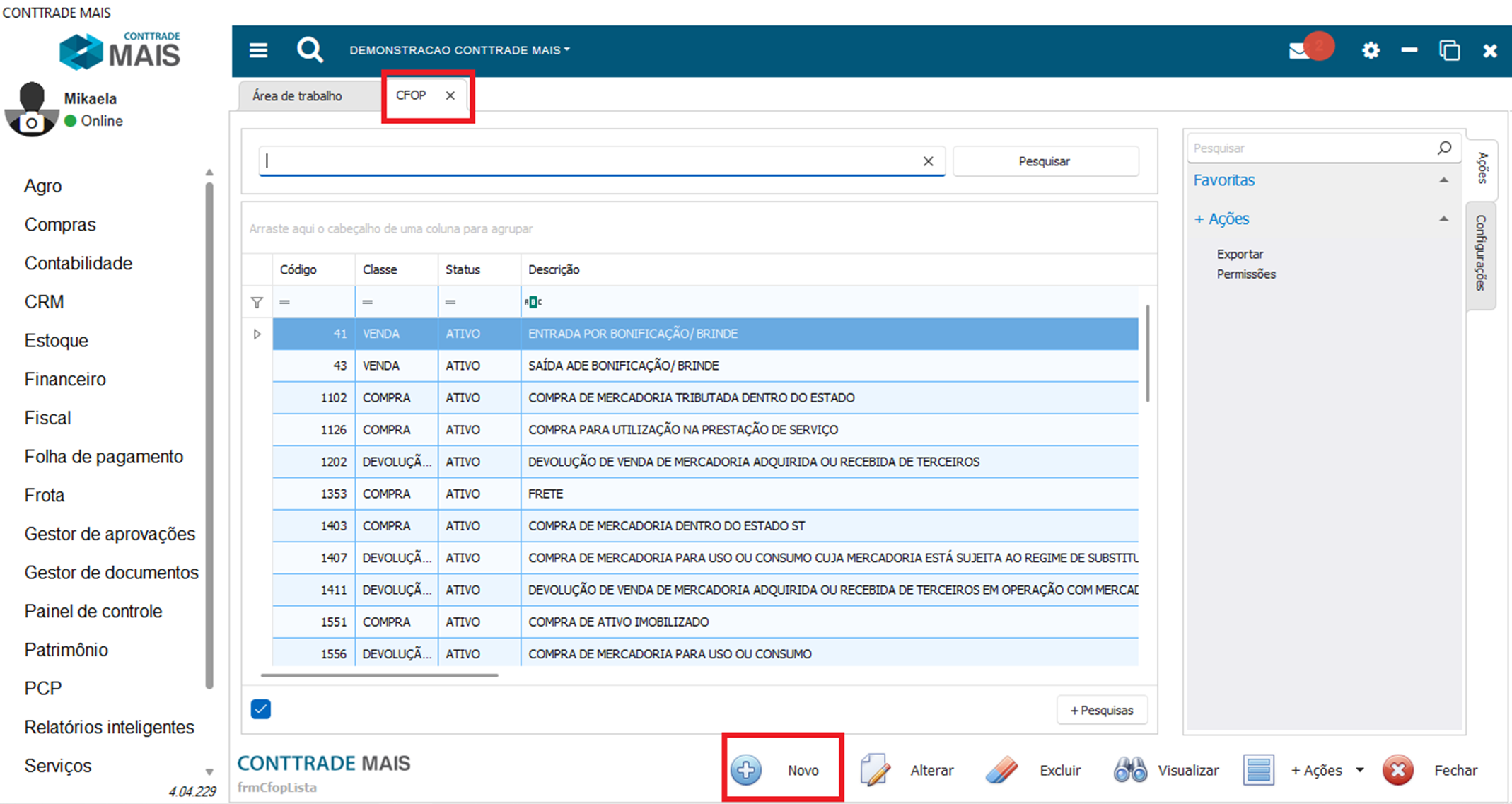Viewport: 1512px width, 804px height.
Task: Click the grid horizontal scrollbar
Action: pyautogui.click(x=379, y=675)
